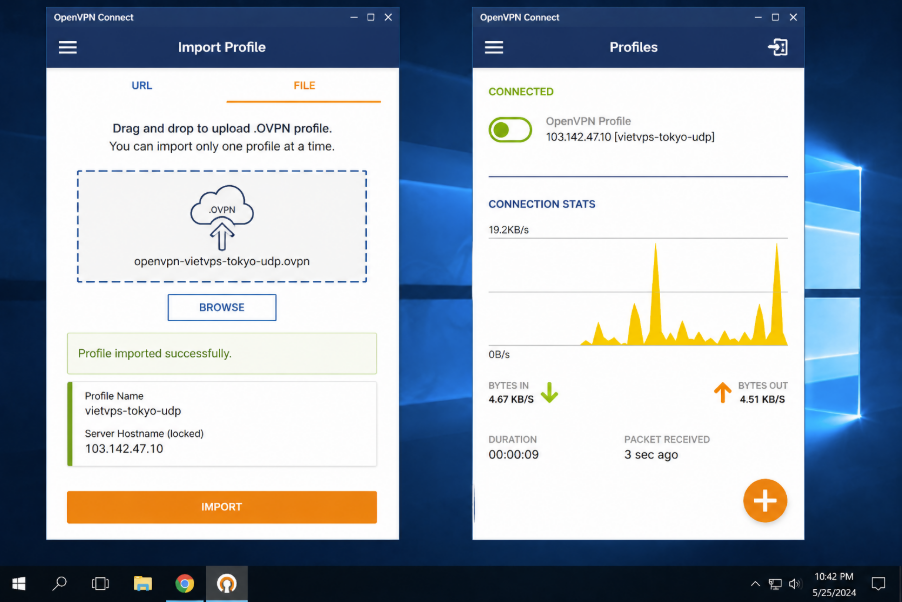
Task: Click the network icon in system tray
Action: (775, 584)
